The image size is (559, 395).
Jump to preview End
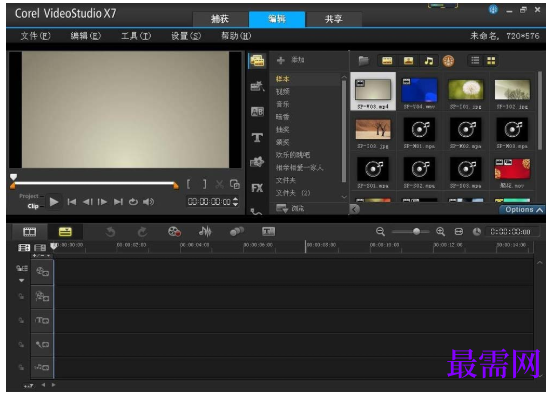coord(118,202)
